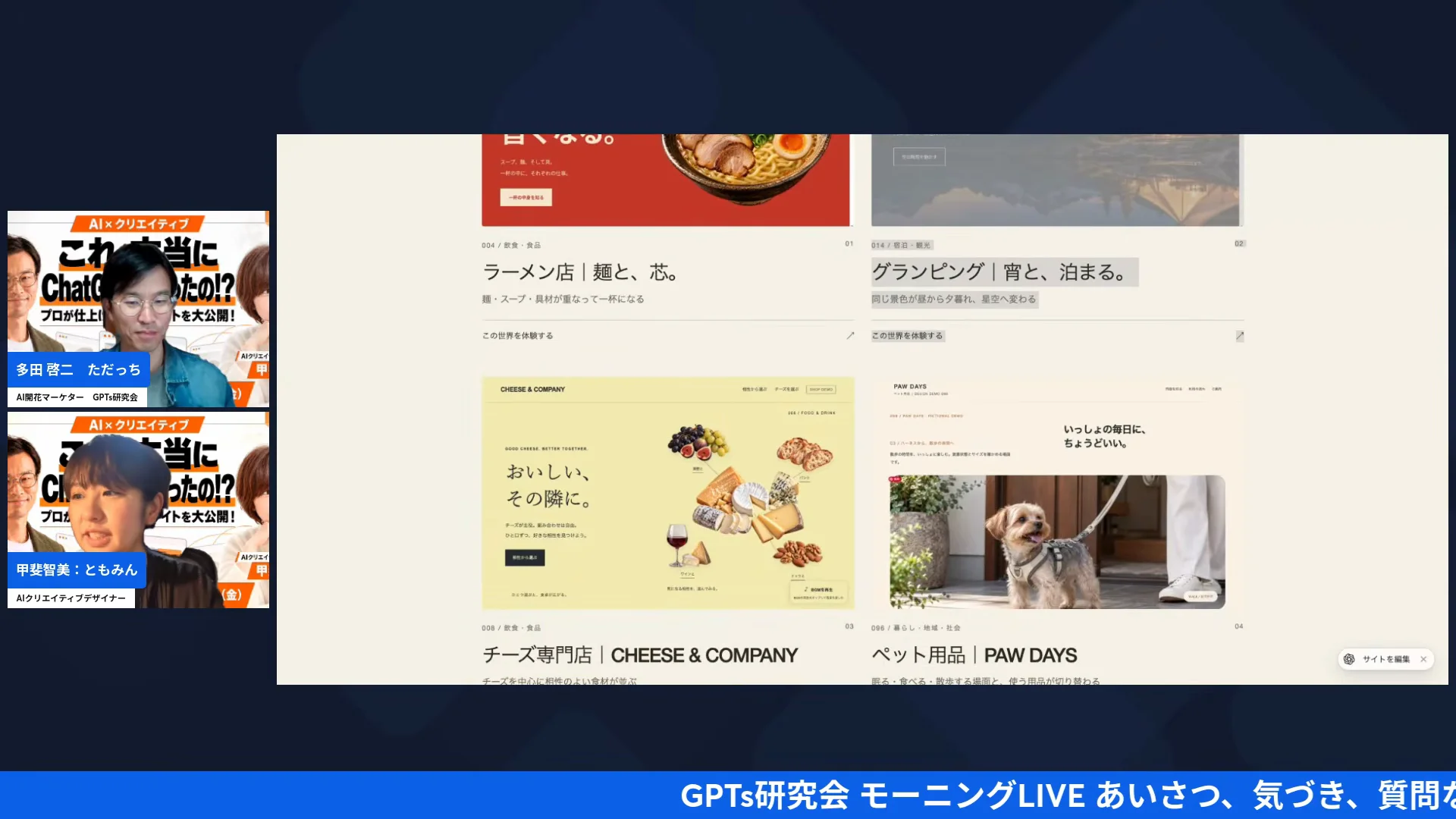The width and height of the screenshot is (1456, 819).
Task: Click the PAW DAYS logo in the preview header
Action: (910, 387)
